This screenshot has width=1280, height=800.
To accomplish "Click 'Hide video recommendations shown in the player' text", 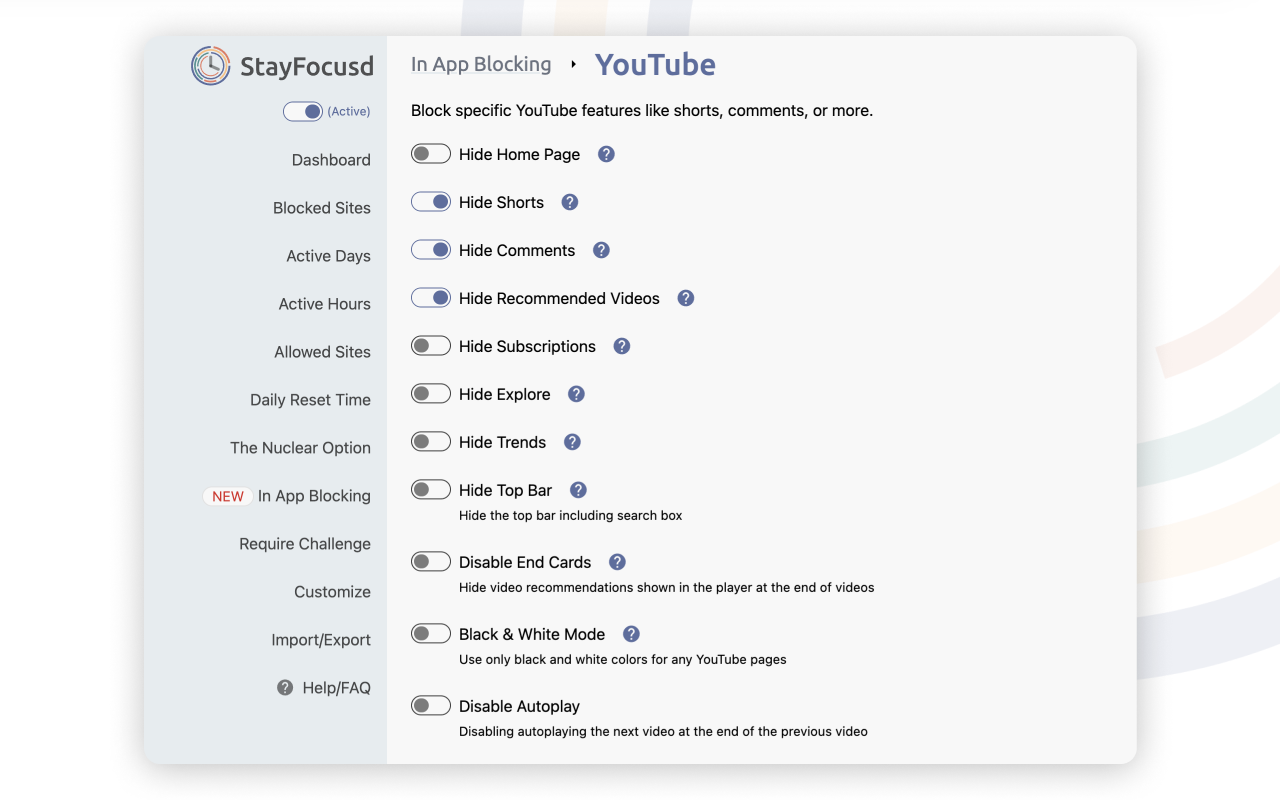I will (667, 588).
